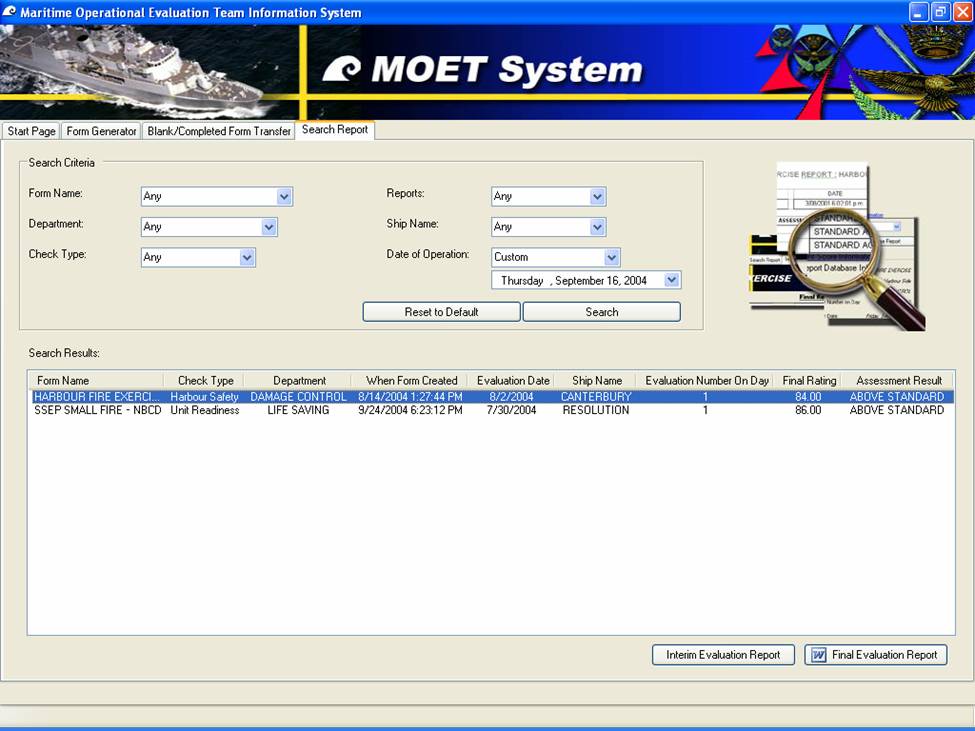
Task: Click the MOET app icon in title bar
Action: 10,12
